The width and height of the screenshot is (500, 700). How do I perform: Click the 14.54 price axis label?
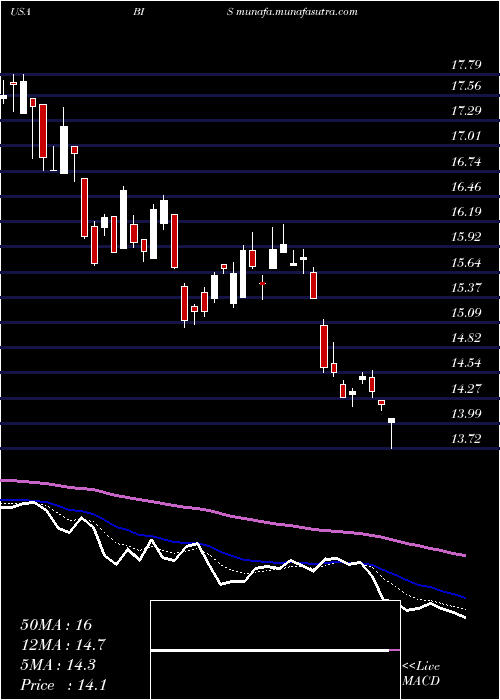click(x=466, y=363)
